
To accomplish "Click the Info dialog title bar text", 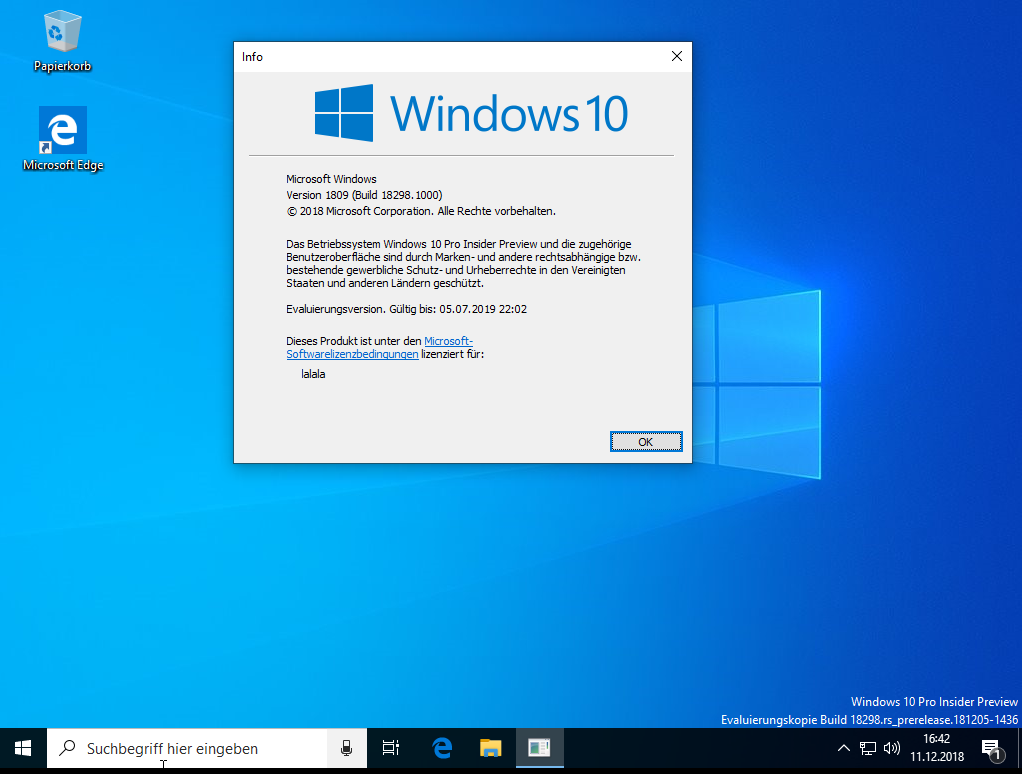I will pos(252,57).
